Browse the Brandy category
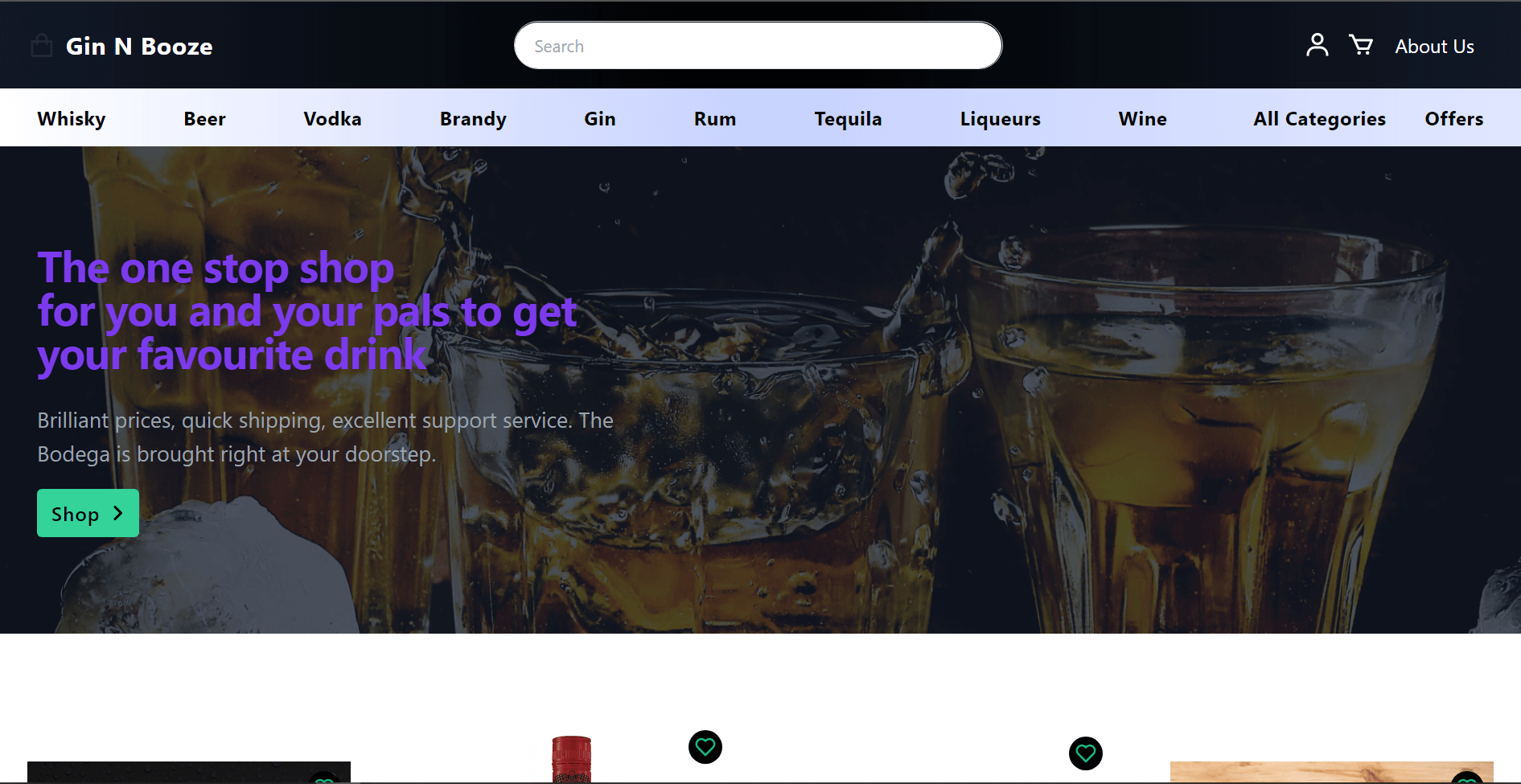Screen dimensions: 1521x784 coord(473,119)
